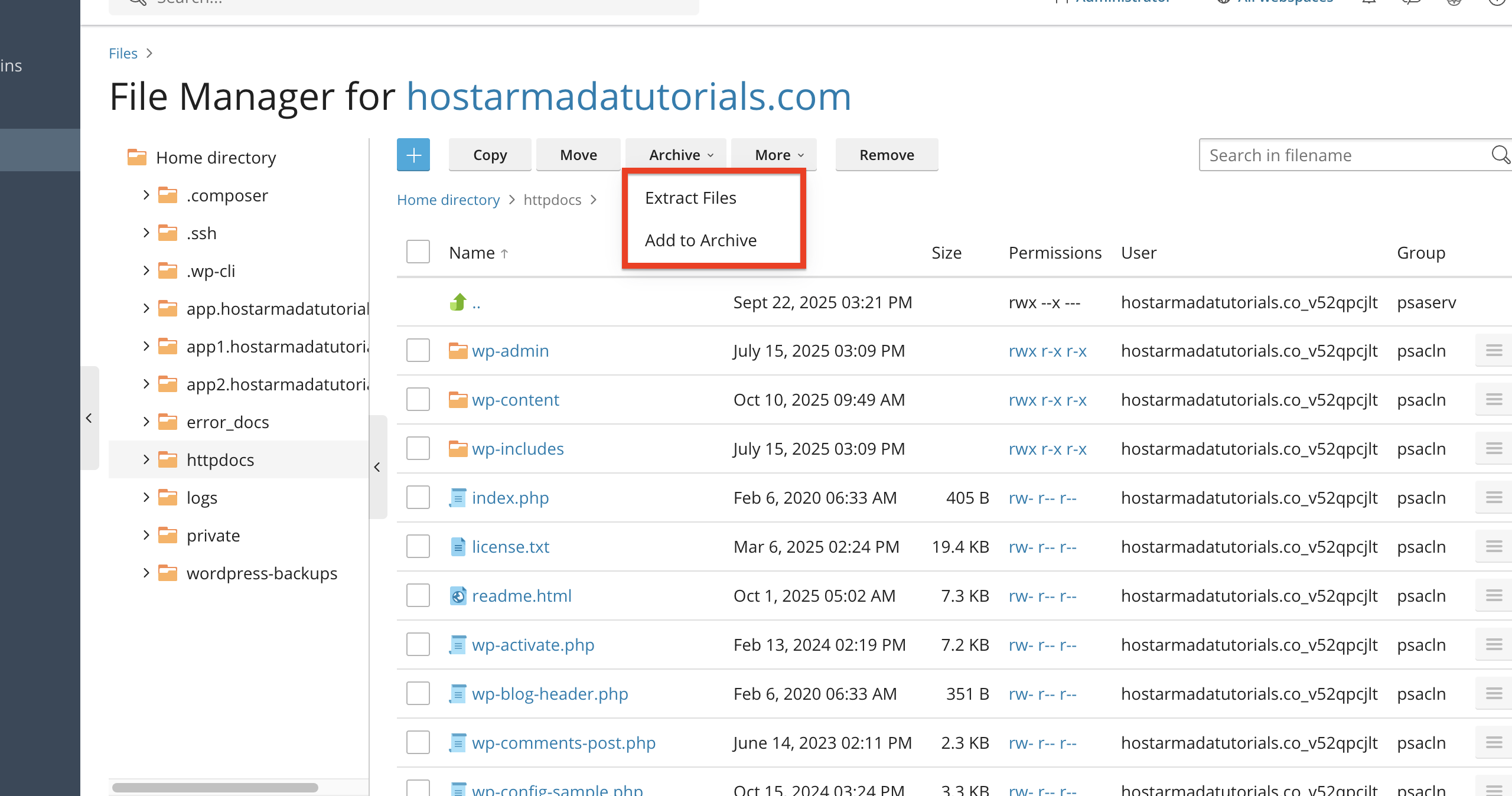Open the hamburger menu for readme.html row

click(x=1494, y=596)
